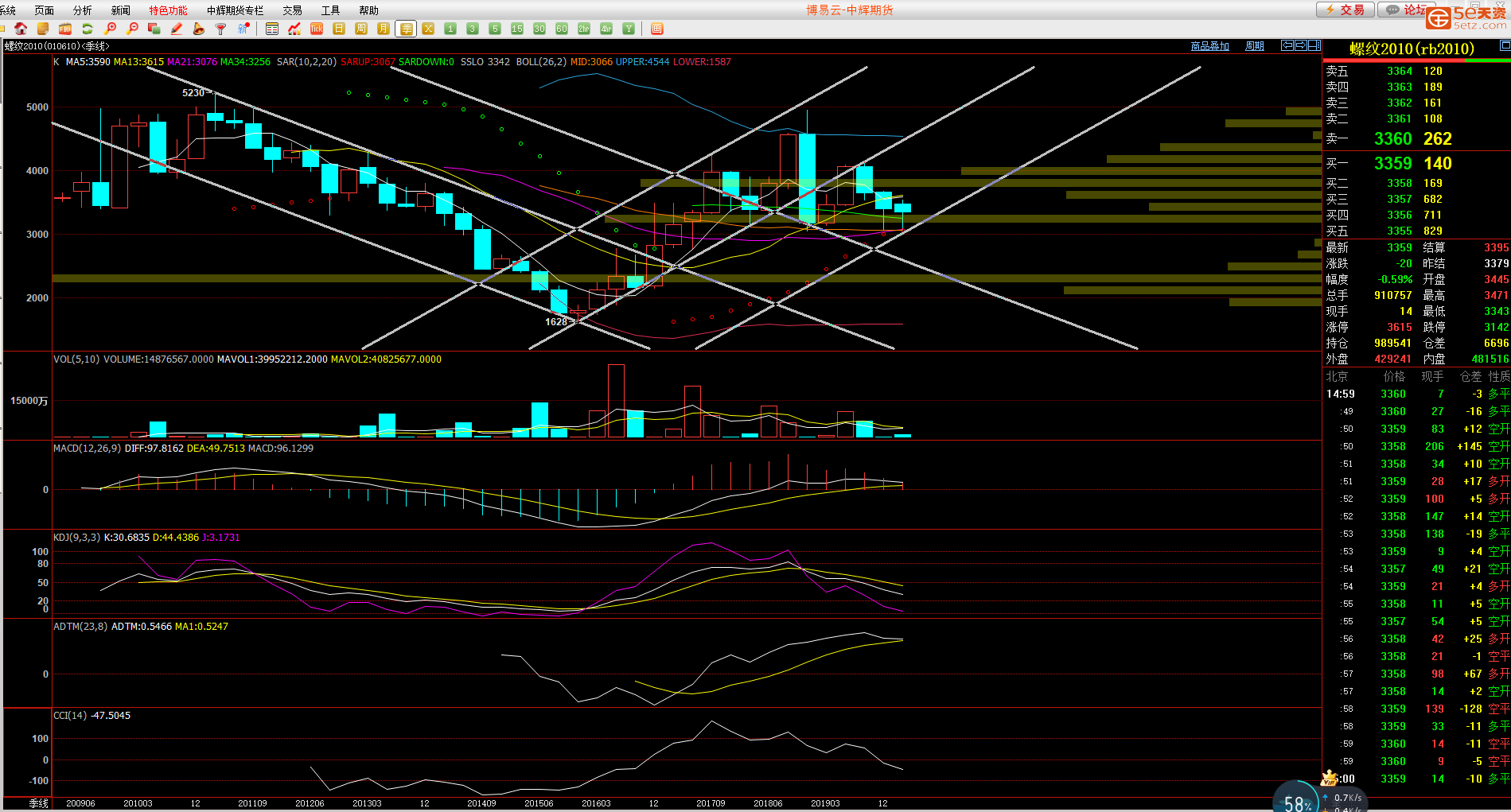Click the green refresh arrows icon
Image resolution: width=1511 pixels, height=812 pixels.
88,29
